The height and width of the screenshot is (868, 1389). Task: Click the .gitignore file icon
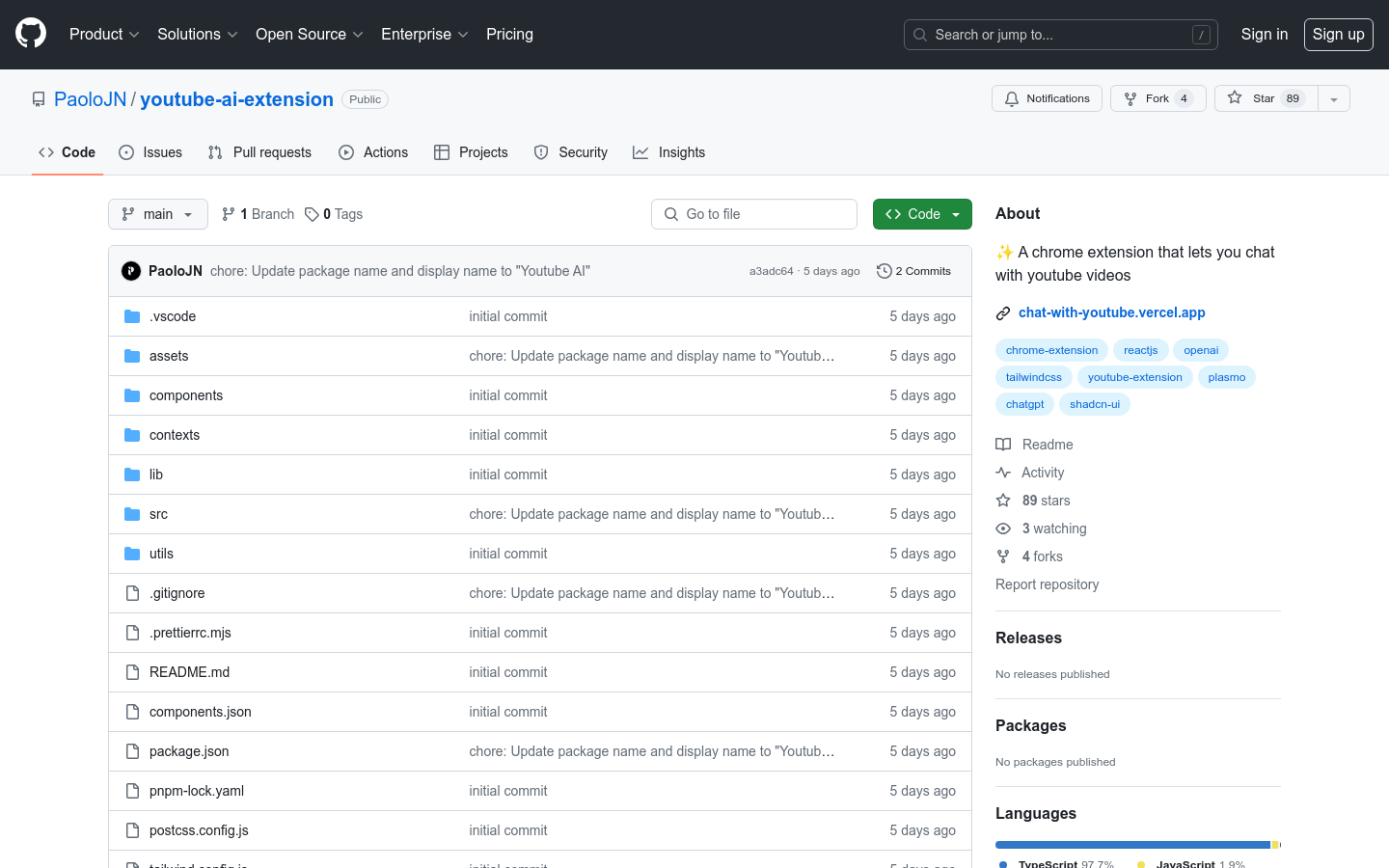[132, 593]
